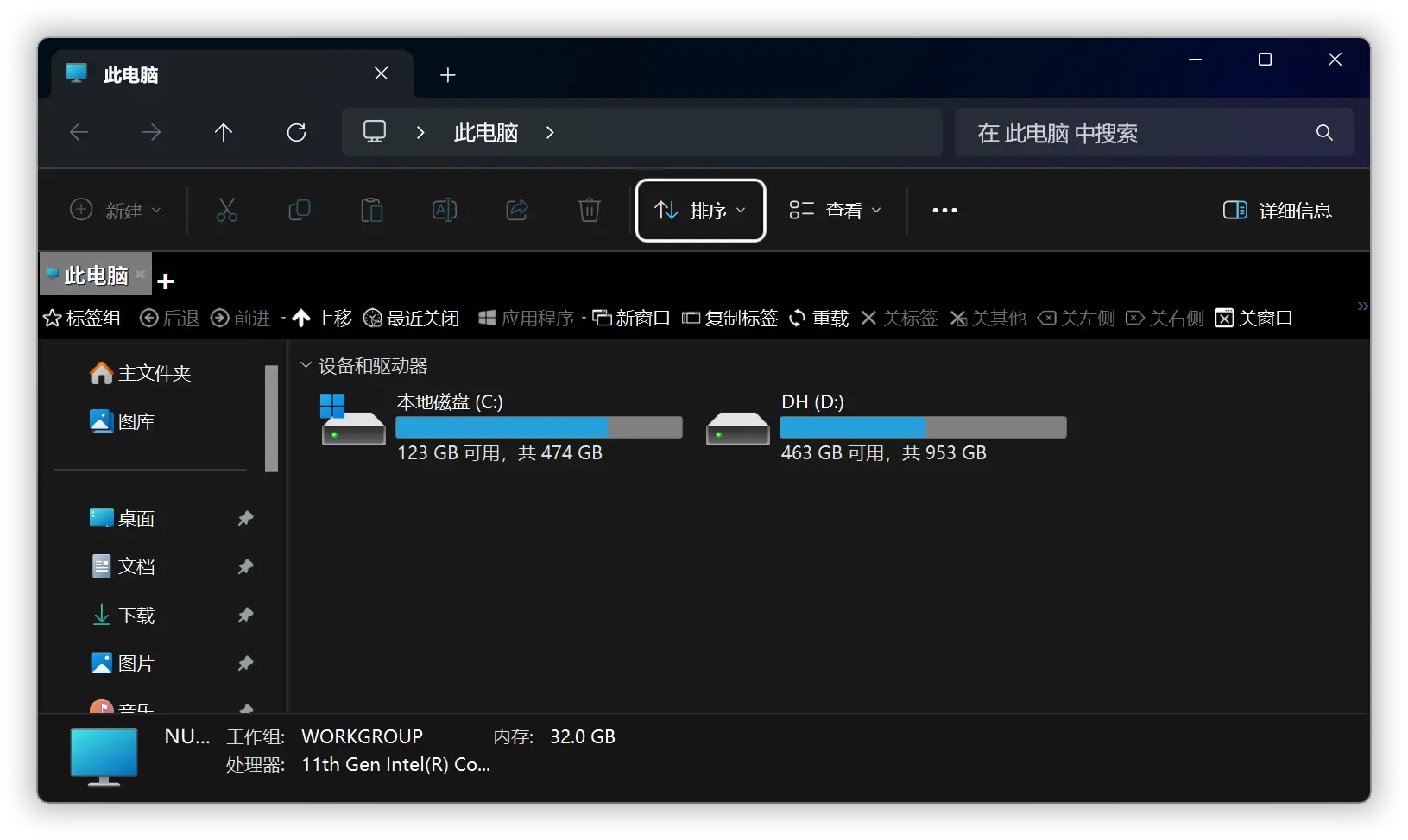Open 图片 in sidebar
This screenshot has height=840, width=1408.
(x=122, y=663)
